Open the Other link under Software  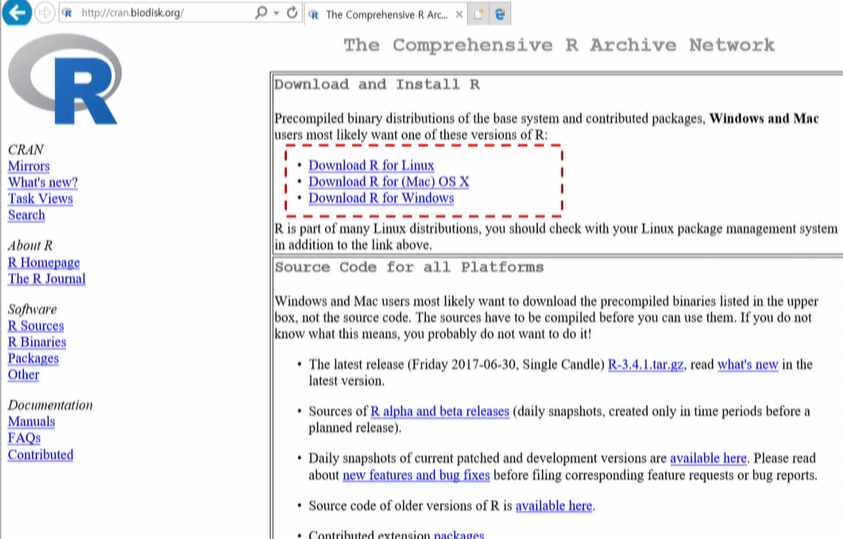click(x=23, y=375)
